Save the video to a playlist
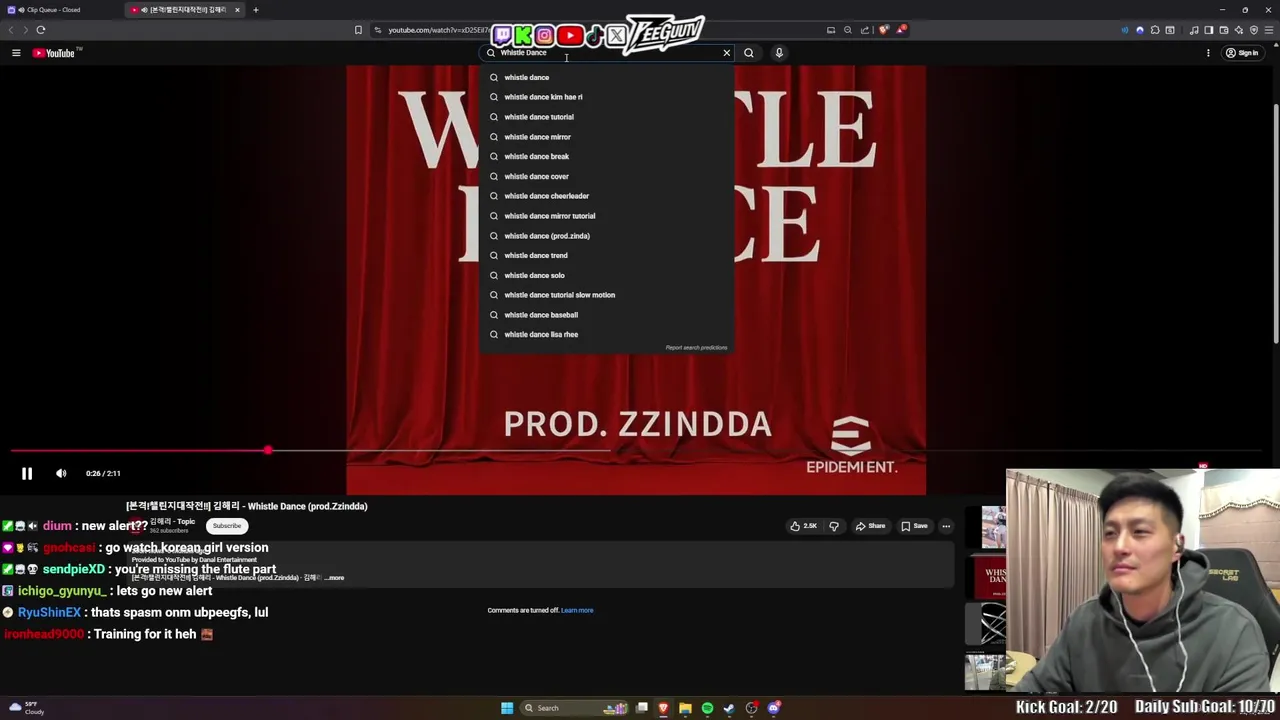Image resolution: width=1280 pixels, height=720 pixels. click(x=914, y=526)
